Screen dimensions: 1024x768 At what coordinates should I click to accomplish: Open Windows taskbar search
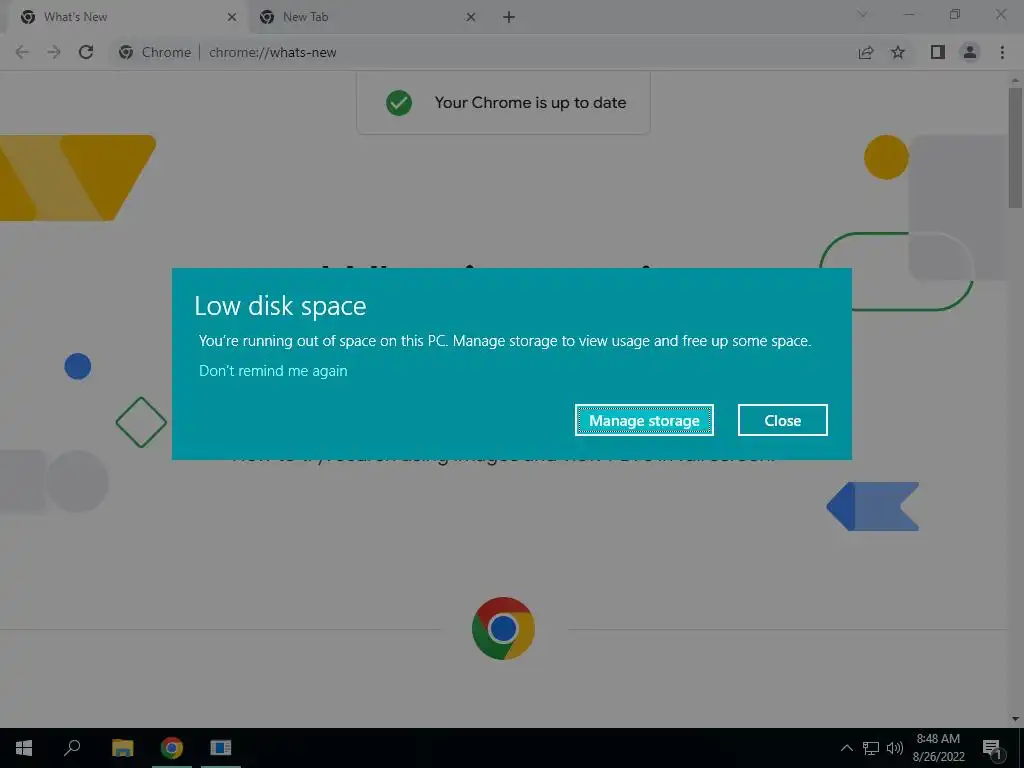[72, 748]
